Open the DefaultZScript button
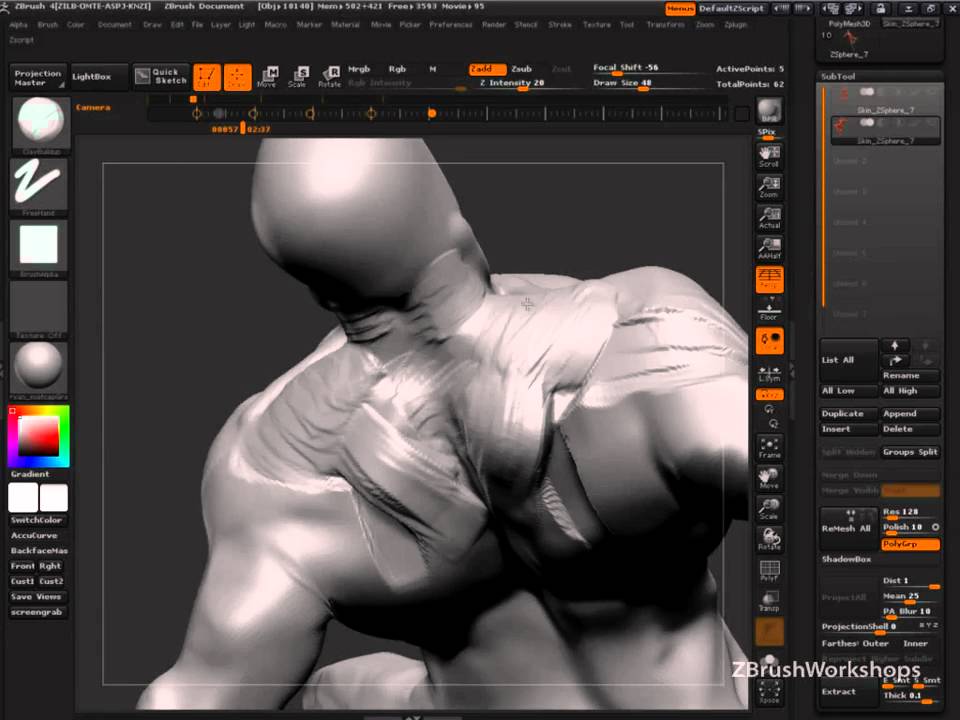Image resolution: width=960 pixels, height=720 pixels. pyautogui.click(x=732, y=9)
